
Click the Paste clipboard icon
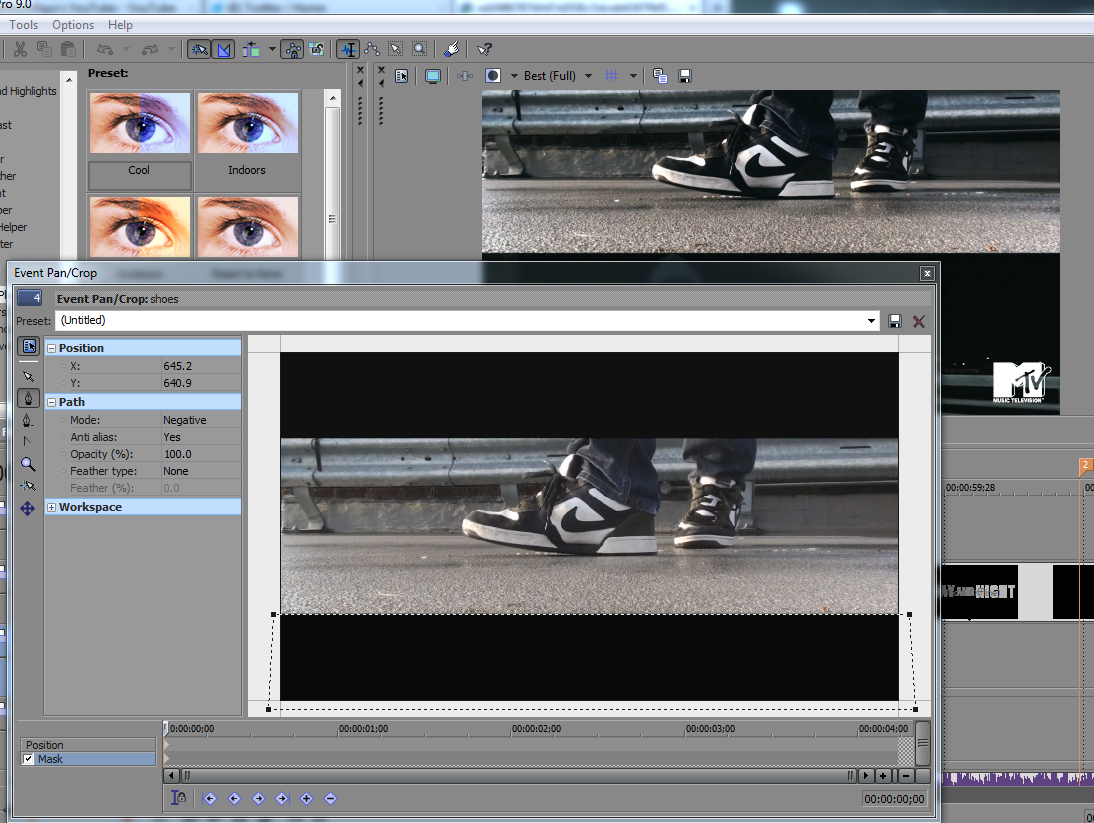68,49
